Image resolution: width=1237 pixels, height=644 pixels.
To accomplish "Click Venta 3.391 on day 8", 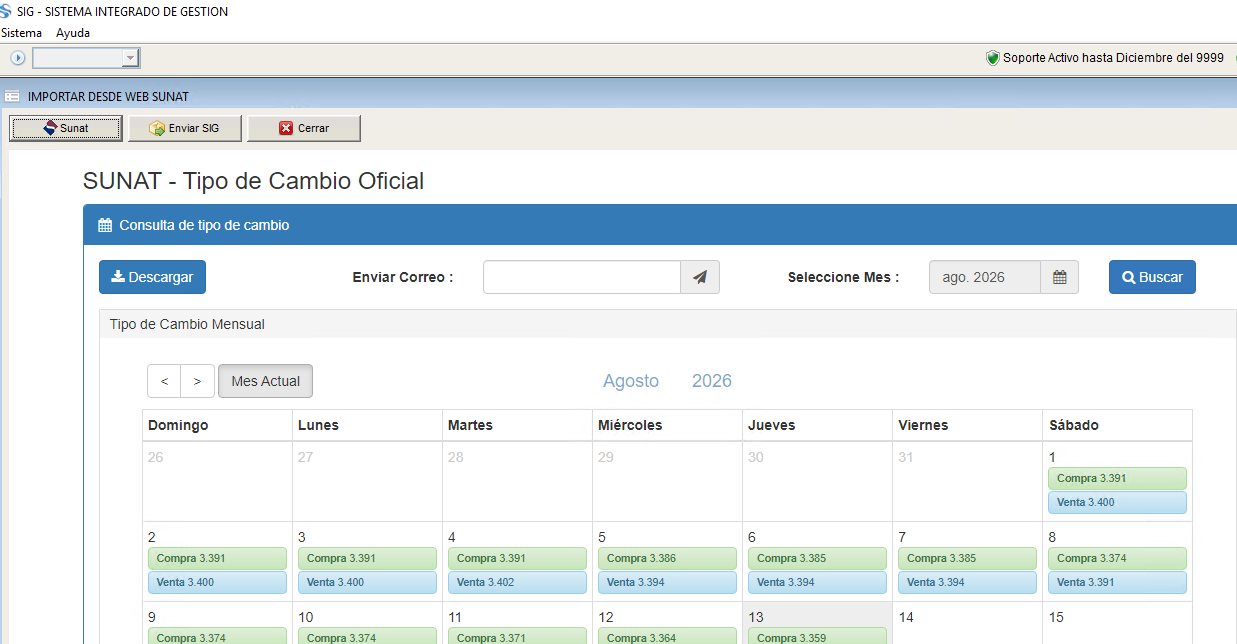I will tap(1117, 582).
